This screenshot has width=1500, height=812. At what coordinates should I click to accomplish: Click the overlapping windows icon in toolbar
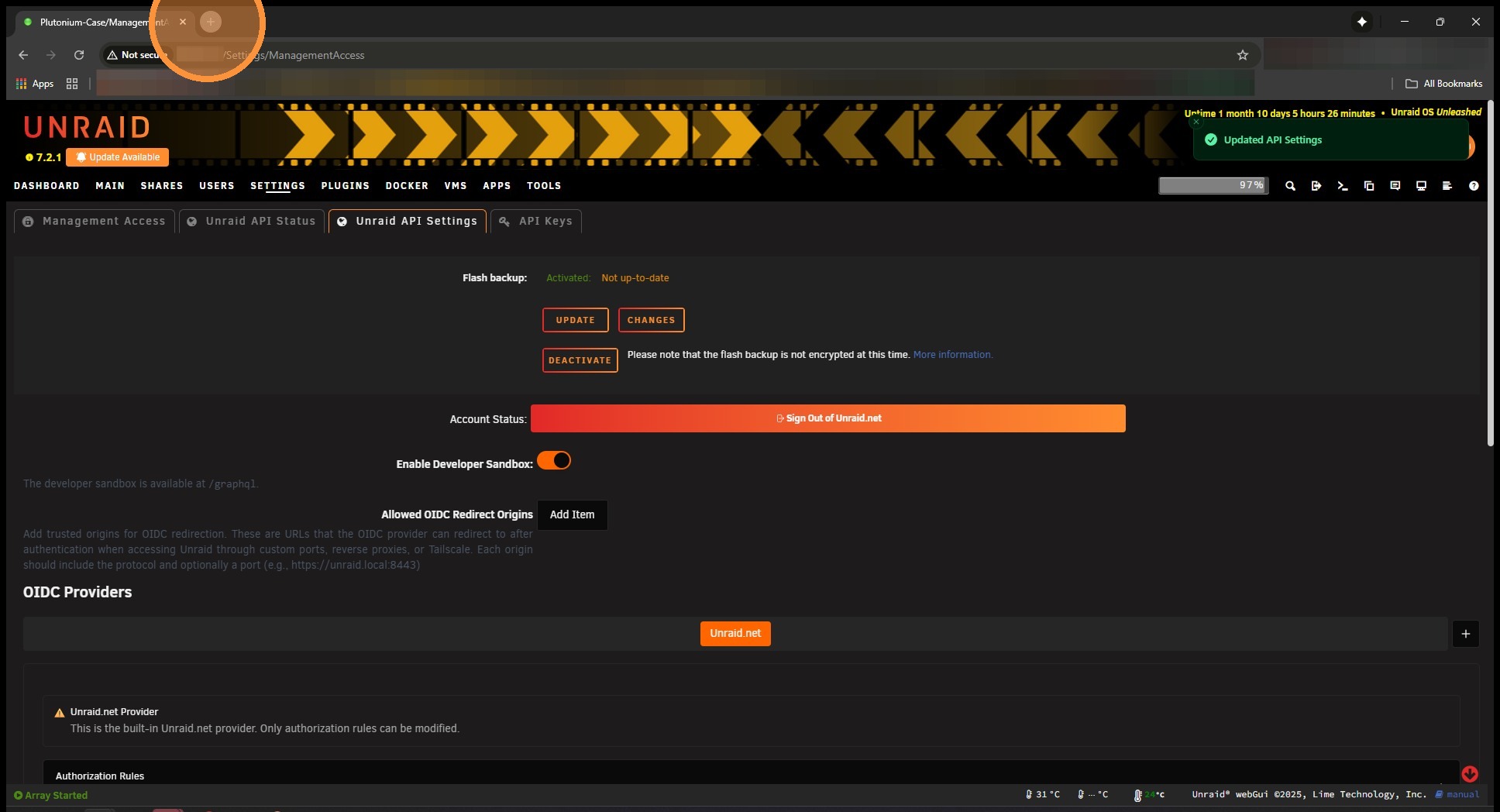(x=1369, y=186)
